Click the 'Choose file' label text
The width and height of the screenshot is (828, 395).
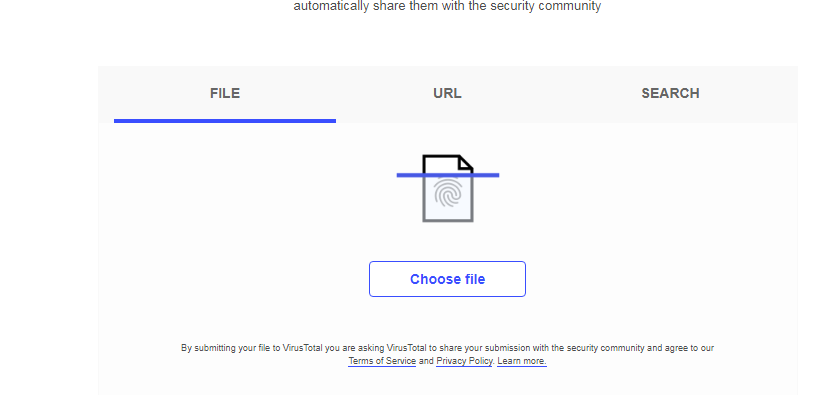[447, 279]
